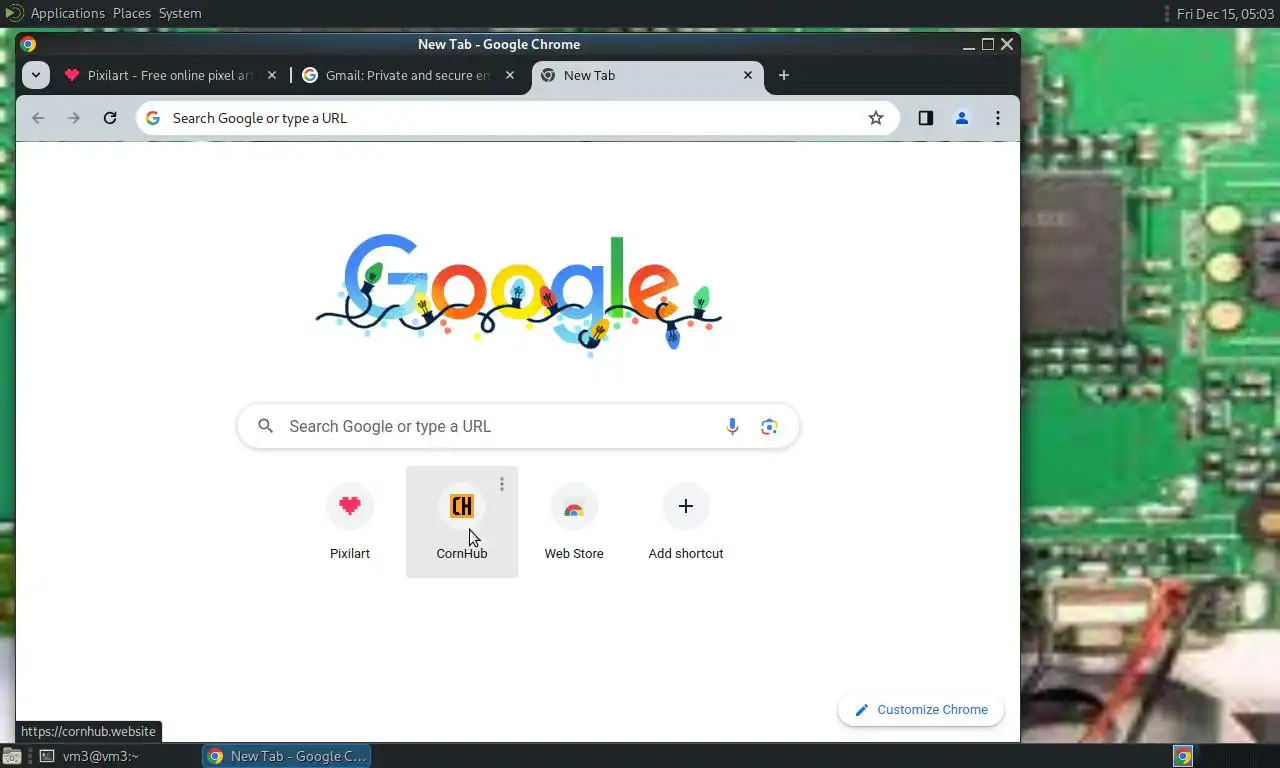Click the Chrome icon in bottom panel tray
1280x768 pixels.
(x=1183, y=756)
